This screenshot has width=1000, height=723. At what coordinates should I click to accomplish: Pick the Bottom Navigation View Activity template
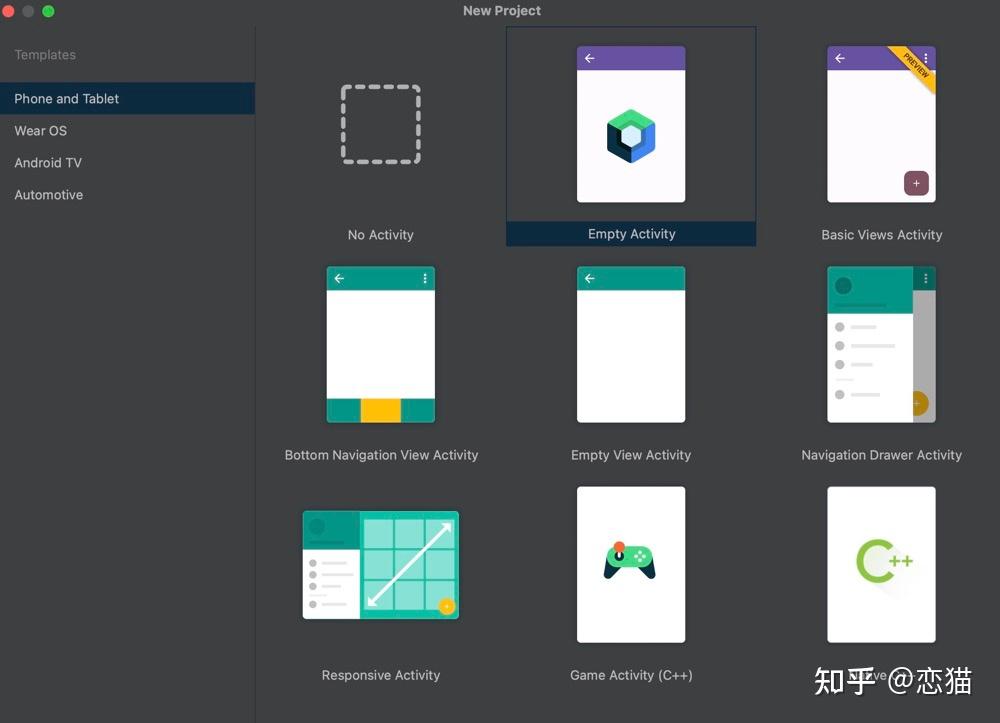[x=380, y=344]
